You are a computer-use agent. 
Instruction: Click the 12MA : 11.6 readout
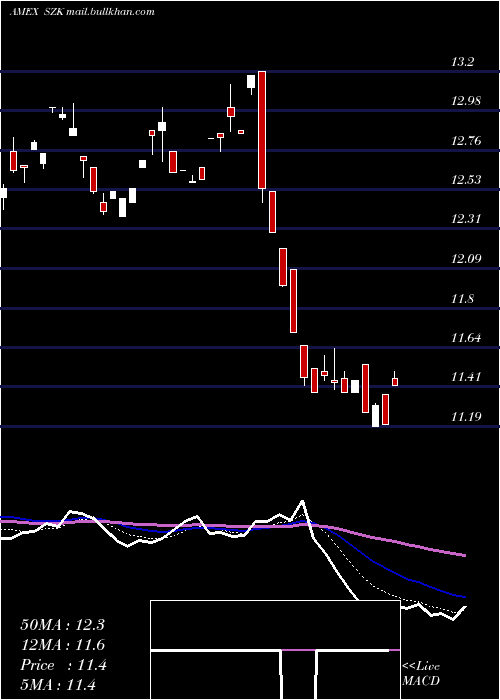click(x=62, y=645)
